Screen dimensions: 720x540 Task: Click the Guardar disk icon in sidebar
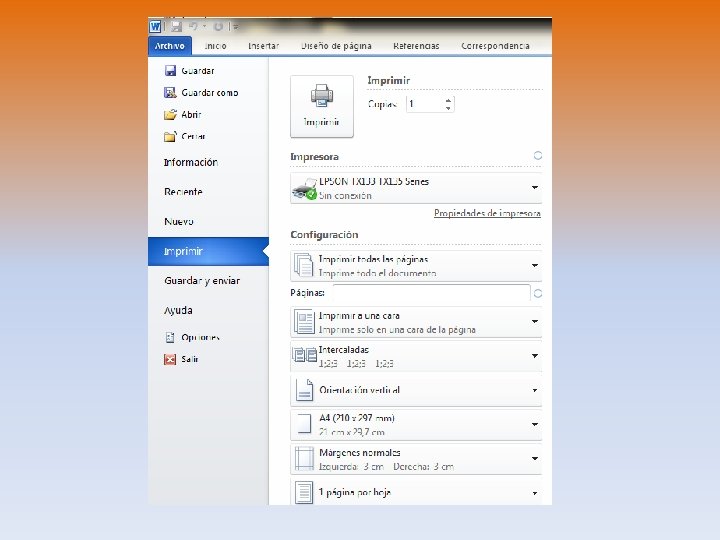(x=170, y=70)
